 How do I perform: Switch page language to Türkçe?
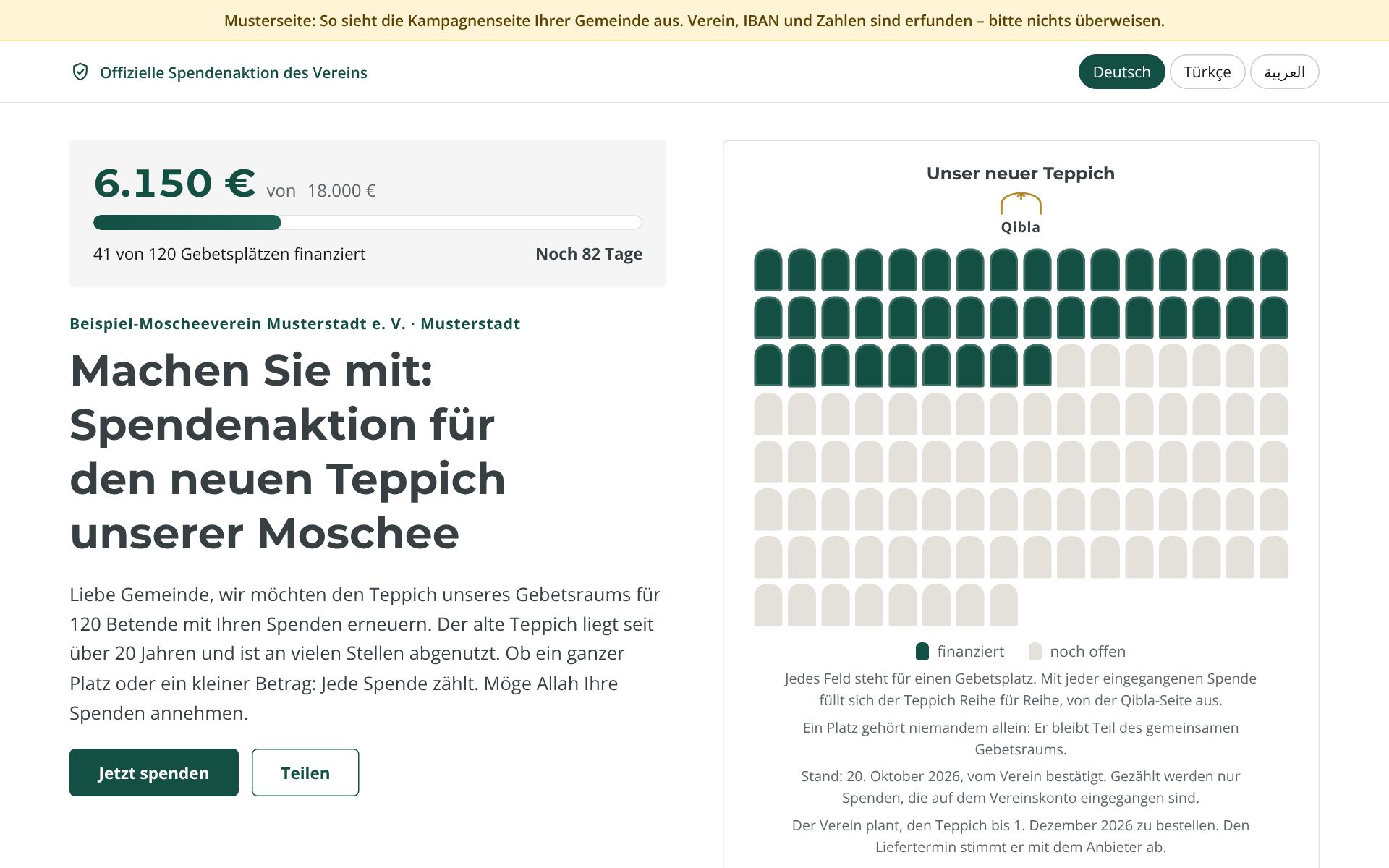[1207, 72]
